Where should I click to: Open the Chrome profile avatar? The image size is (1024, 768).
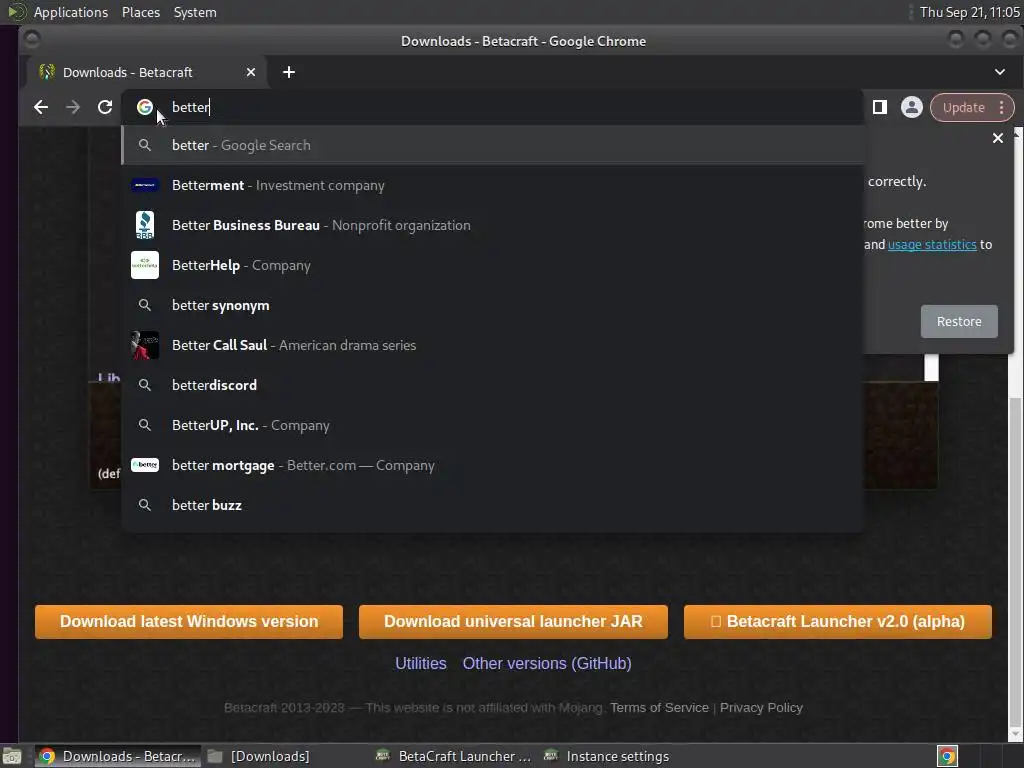[912, 107]
